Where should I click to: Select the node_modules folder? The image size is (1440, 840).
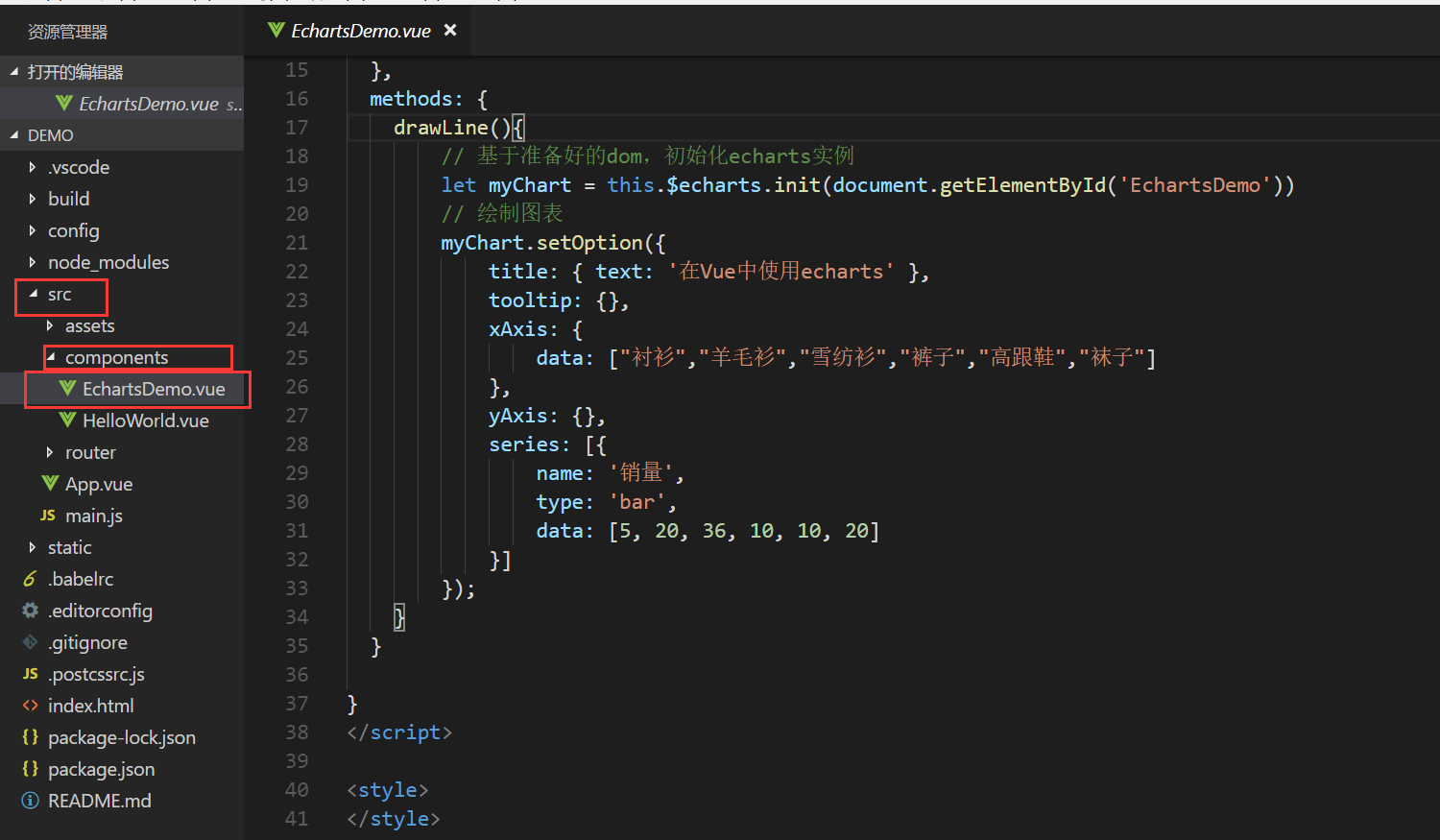tap(108, 262)
